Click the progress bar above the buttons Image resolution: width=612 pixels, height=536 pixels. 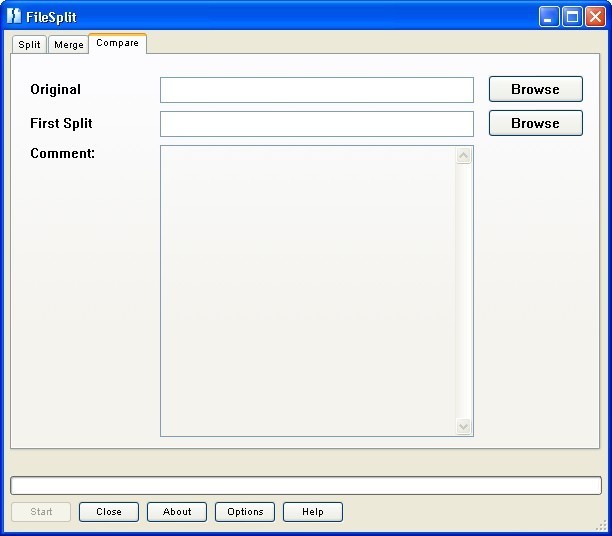(x=306, y=485)
